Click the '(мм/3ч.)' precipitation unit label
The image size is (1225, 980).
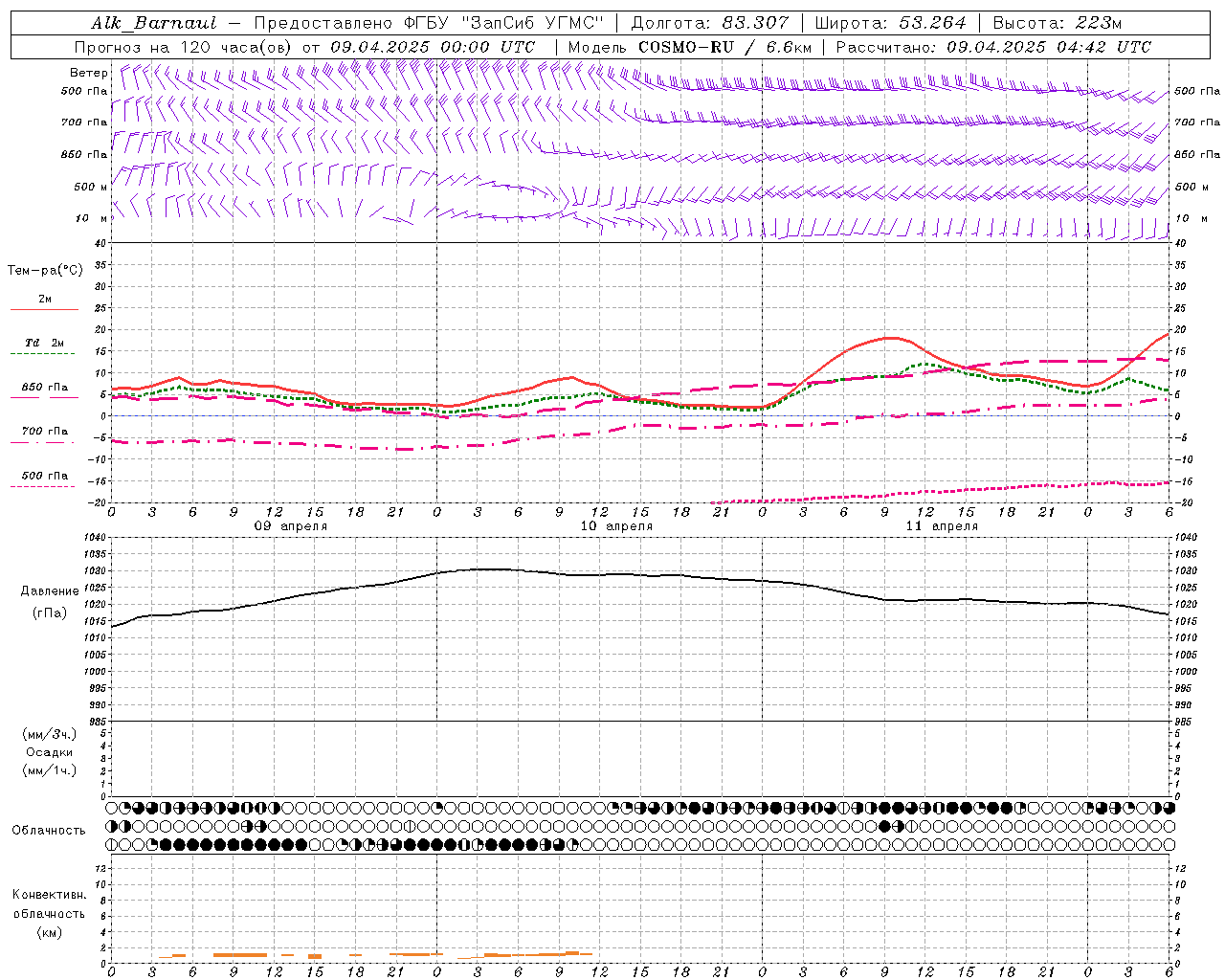coord(50,734)
